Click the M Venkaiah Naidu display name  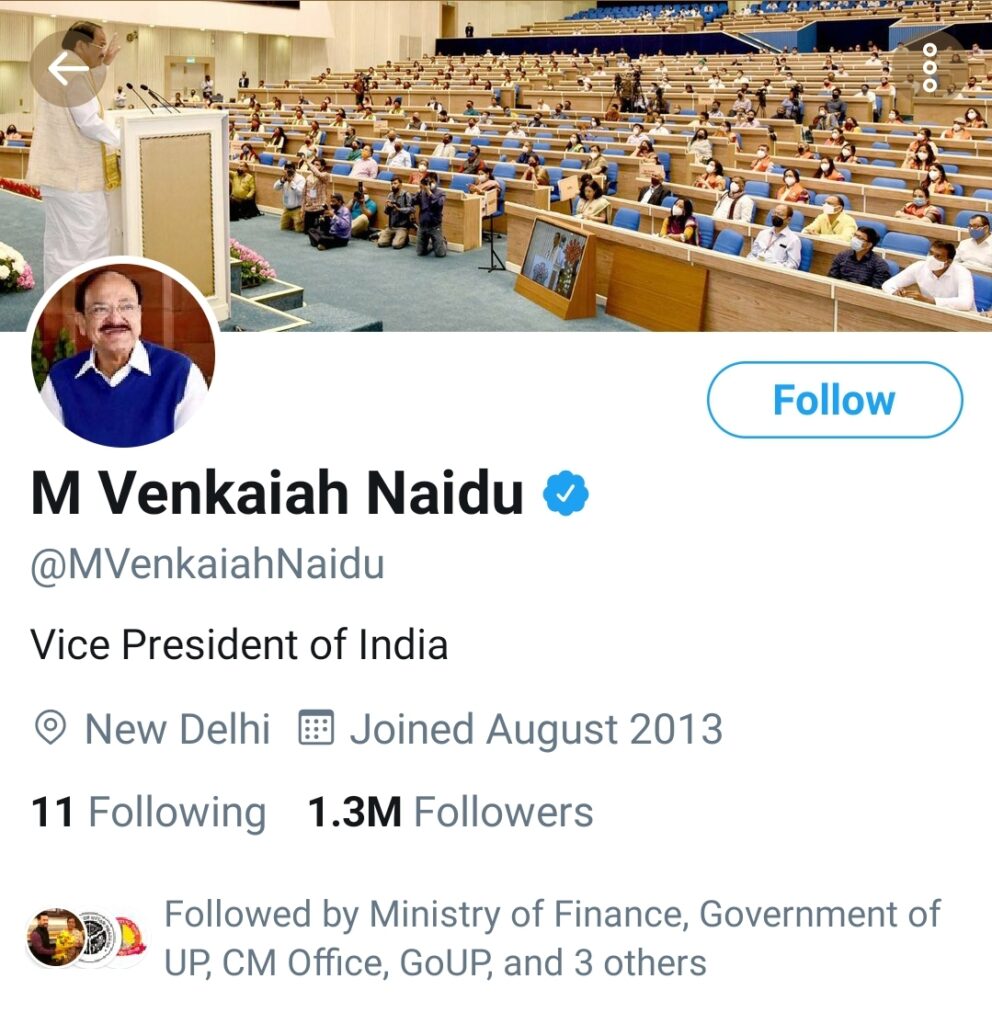coord(277,495)
